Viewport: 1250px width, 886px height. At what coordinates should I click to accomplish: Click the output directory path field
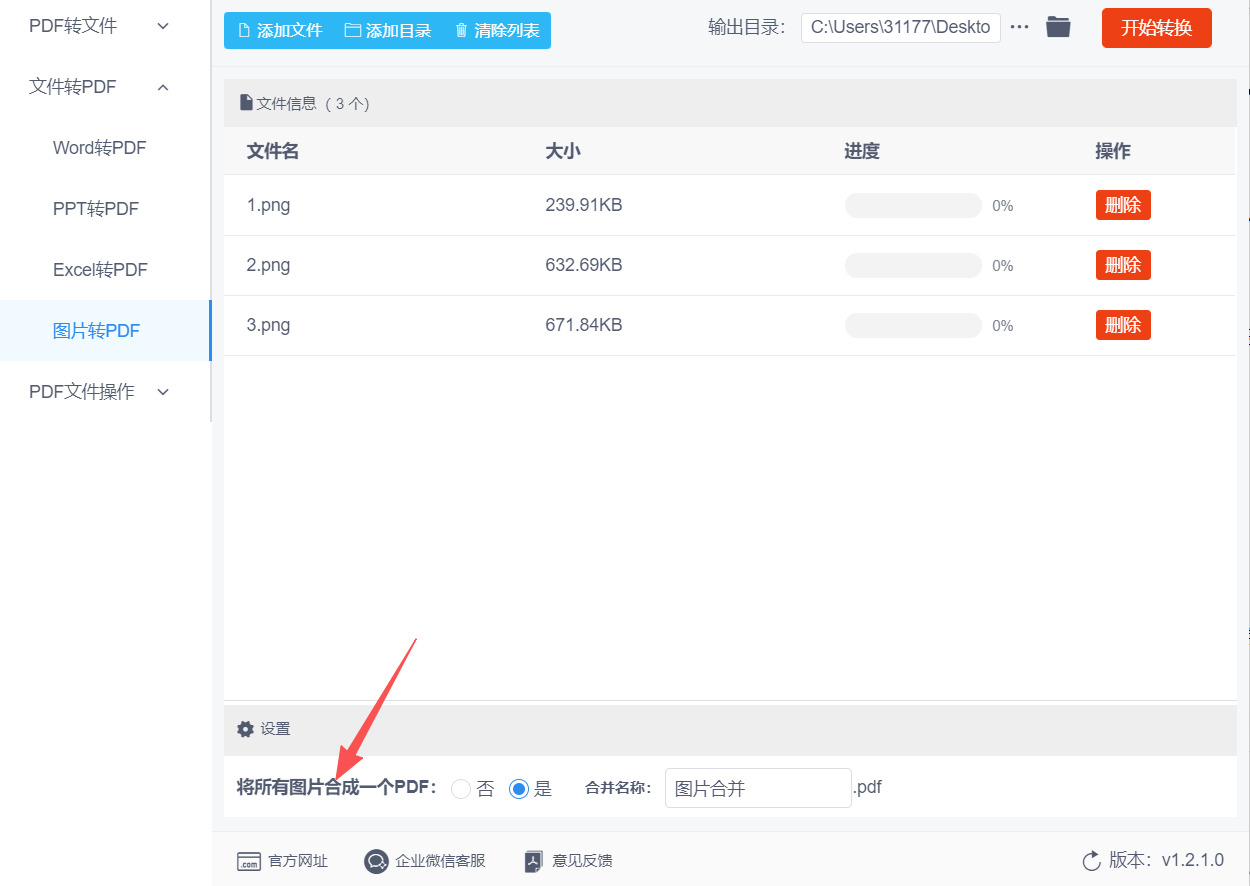point(901,27)
